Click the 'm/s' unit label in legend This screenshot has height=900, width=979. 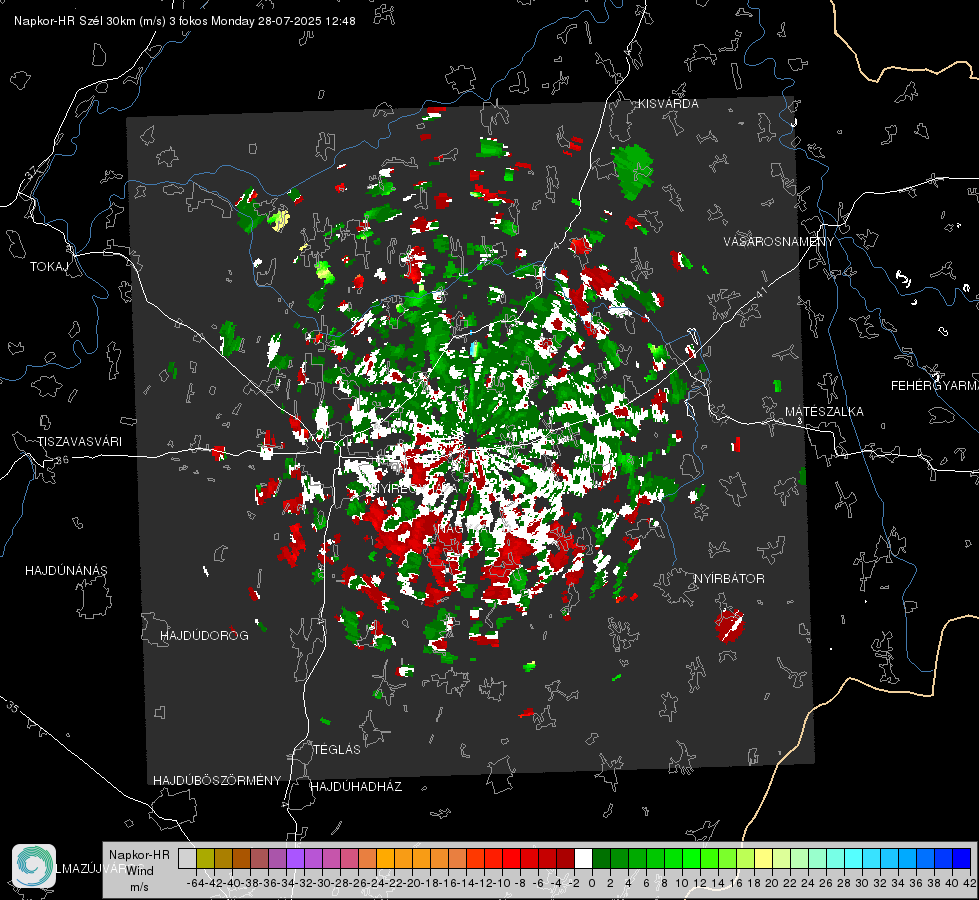tap(139, 887)
